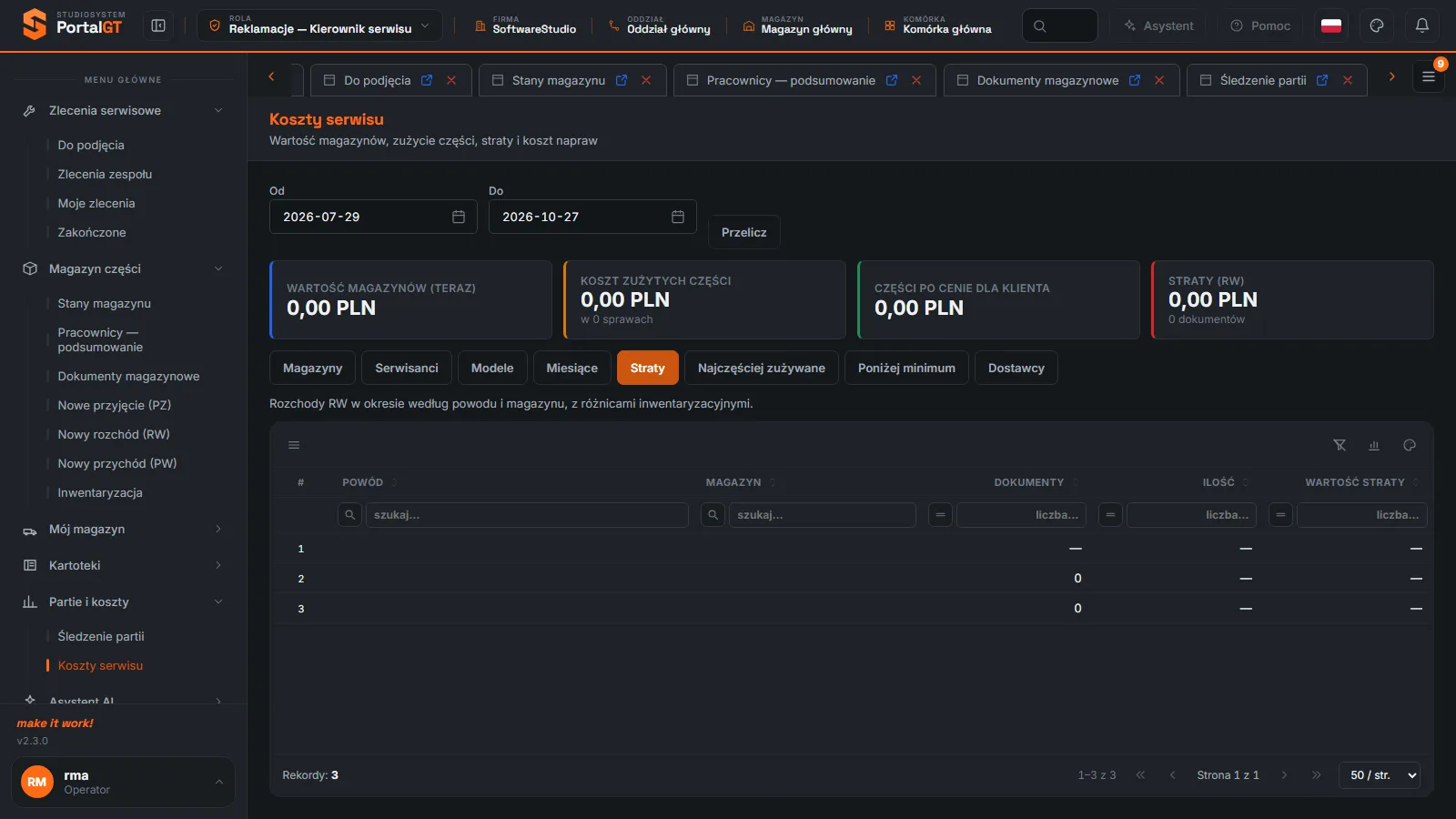Toggle the sidebar collapse icon
This screenshot has width=1456, height=819.
[x=158, y=25]
